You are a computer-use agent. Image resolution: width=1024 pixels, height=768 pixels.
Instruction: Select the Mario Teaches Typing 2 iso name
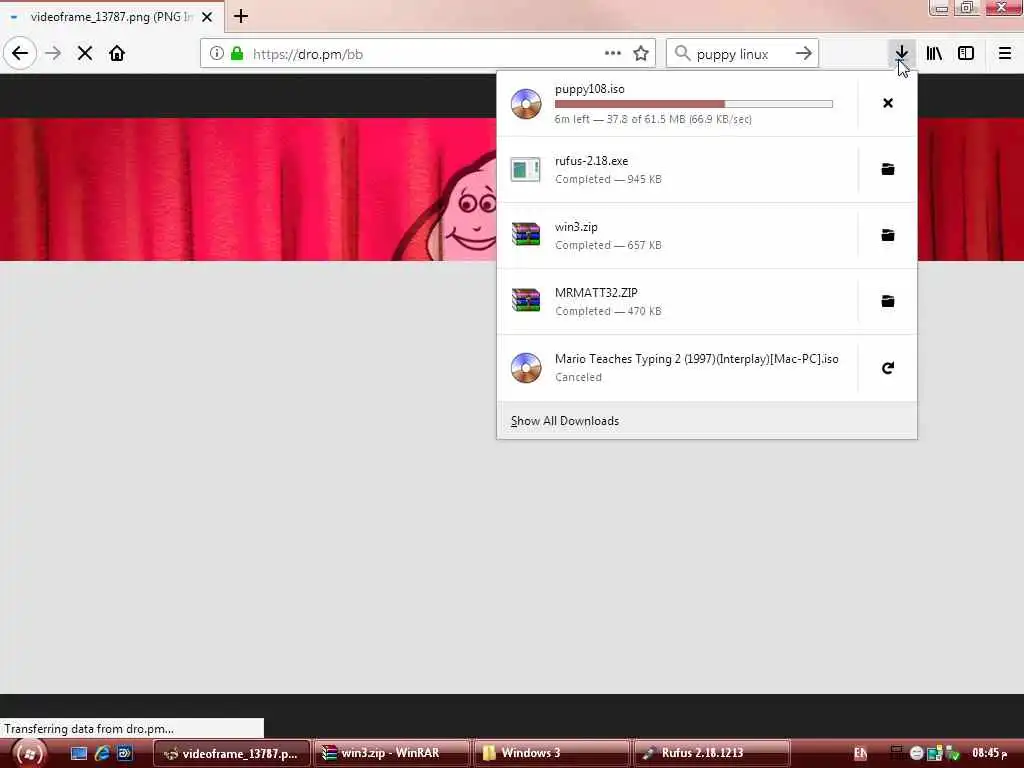(697, 359)
